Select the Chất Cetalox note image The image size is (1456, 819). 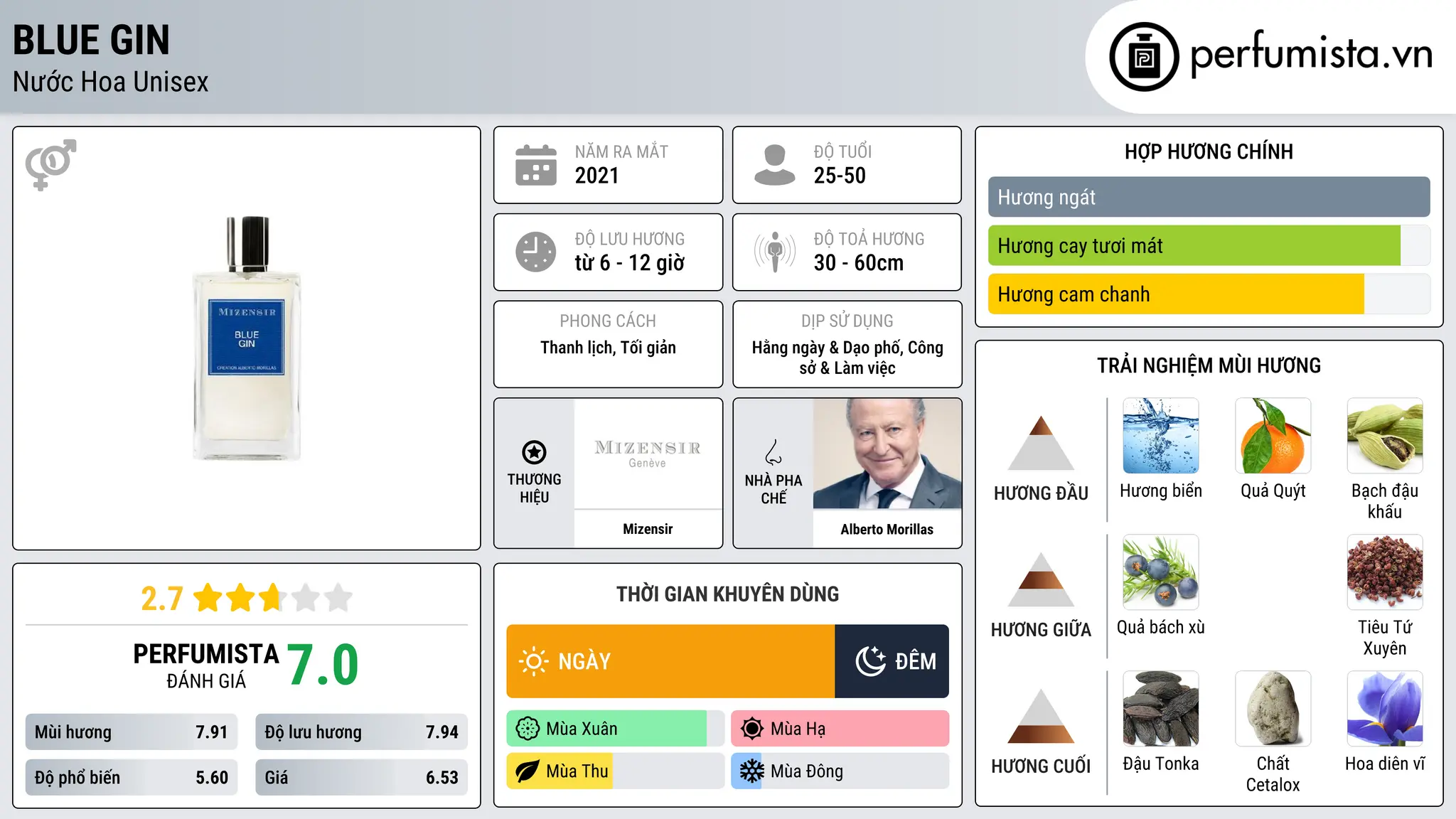pyautogui.click(x=1273, y=709)
